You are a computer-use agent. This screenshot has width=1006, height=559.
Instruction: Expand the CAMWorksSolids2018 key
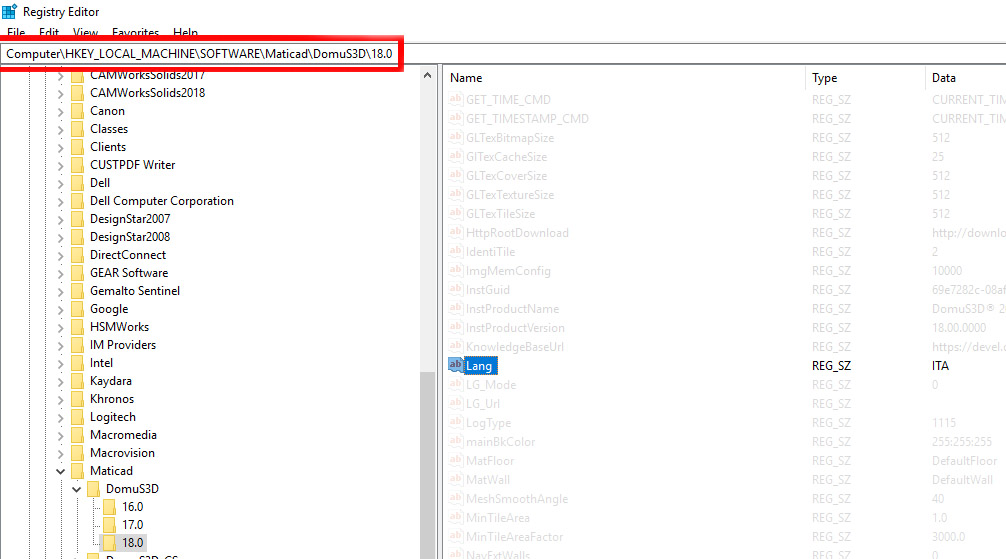coord(60,93)
